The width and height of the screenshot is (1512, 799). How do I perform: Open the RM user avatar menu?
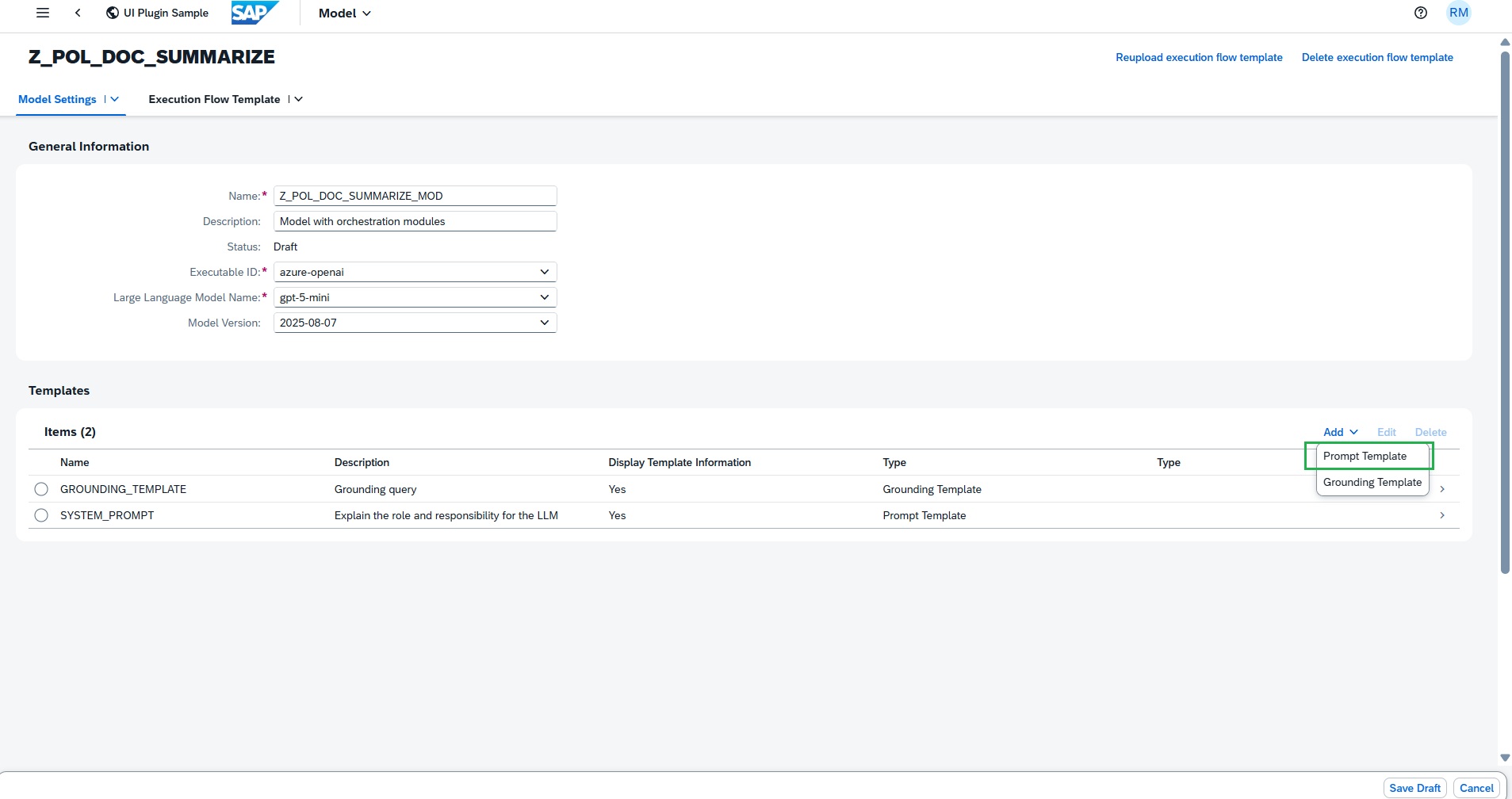click(1459, 13)
